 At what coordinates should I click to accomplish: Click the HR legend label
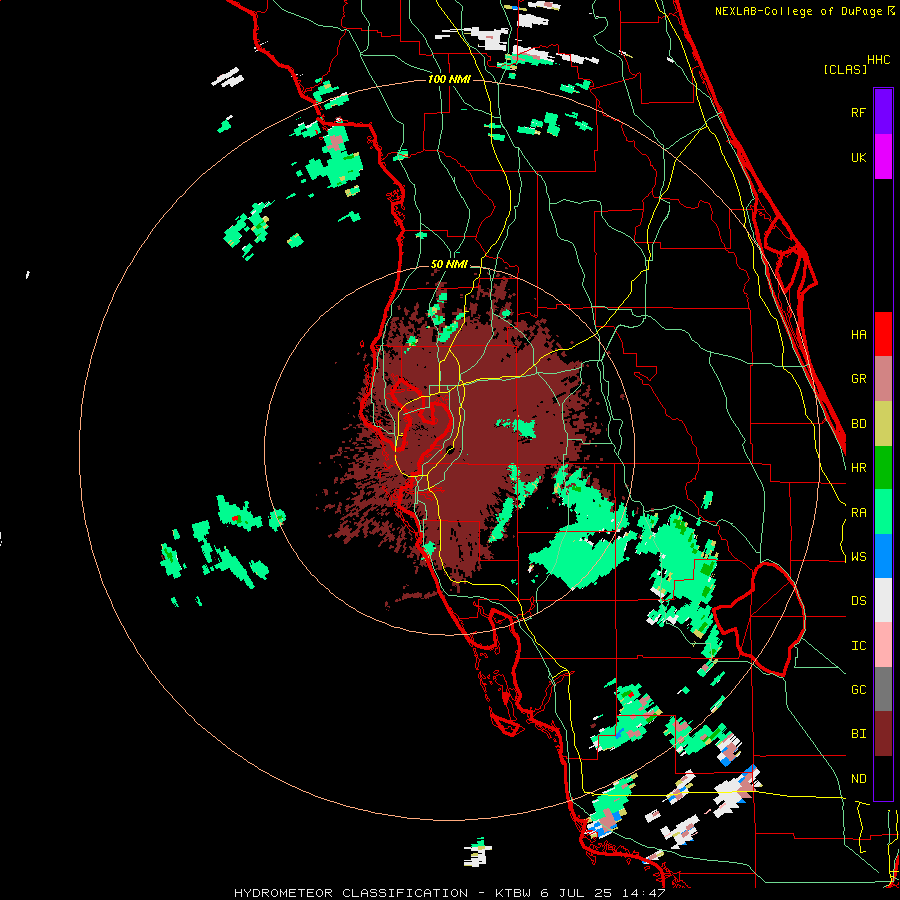click(858, 468)
